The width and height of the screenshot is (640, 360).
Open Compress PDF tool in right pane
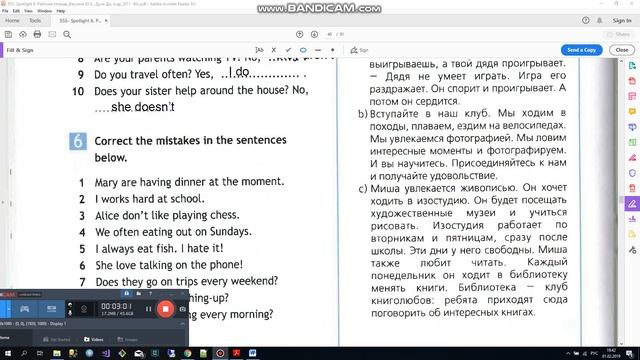click(632, 188)
